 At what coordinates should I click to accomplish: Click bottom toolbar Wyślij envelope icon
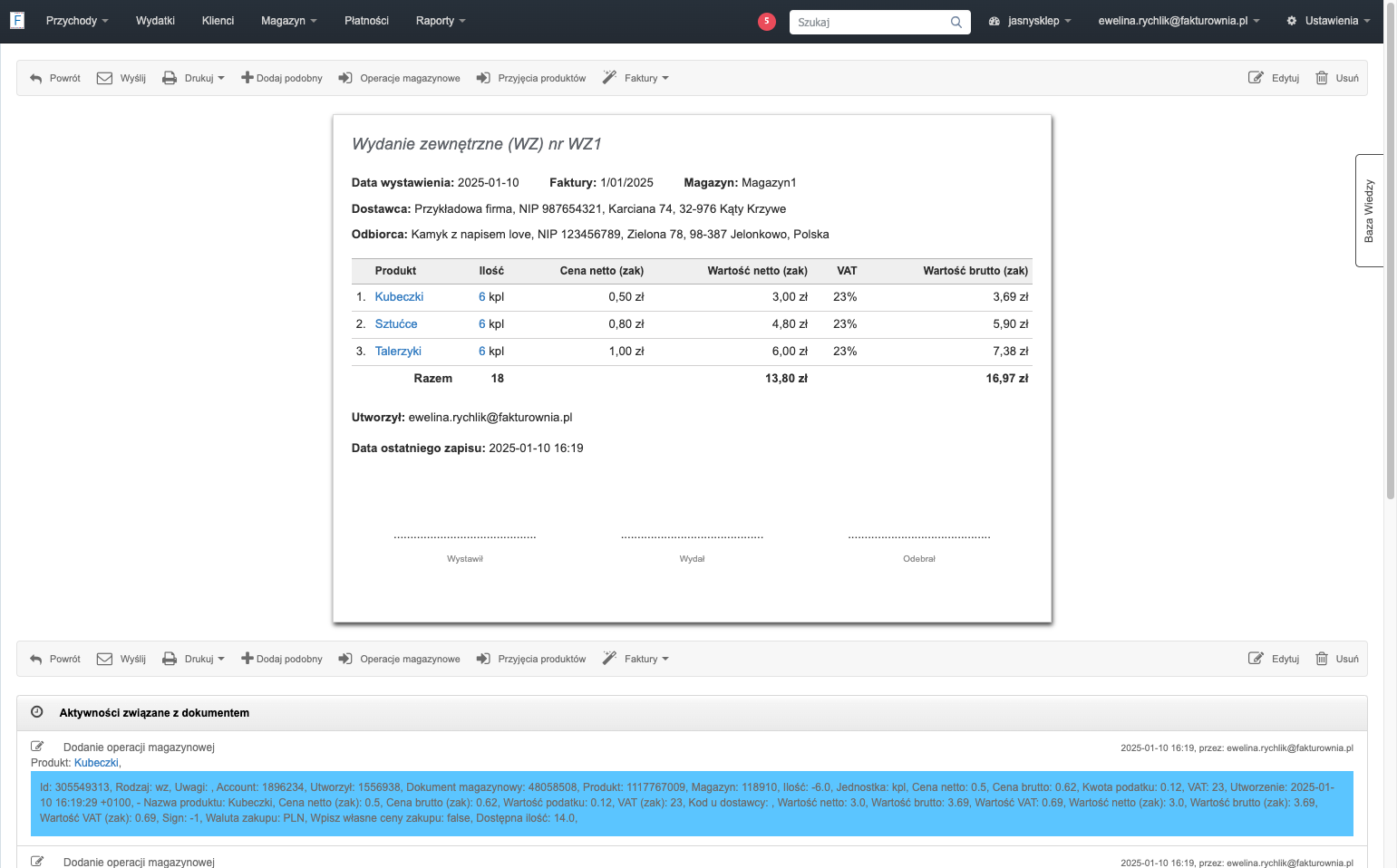104,659
